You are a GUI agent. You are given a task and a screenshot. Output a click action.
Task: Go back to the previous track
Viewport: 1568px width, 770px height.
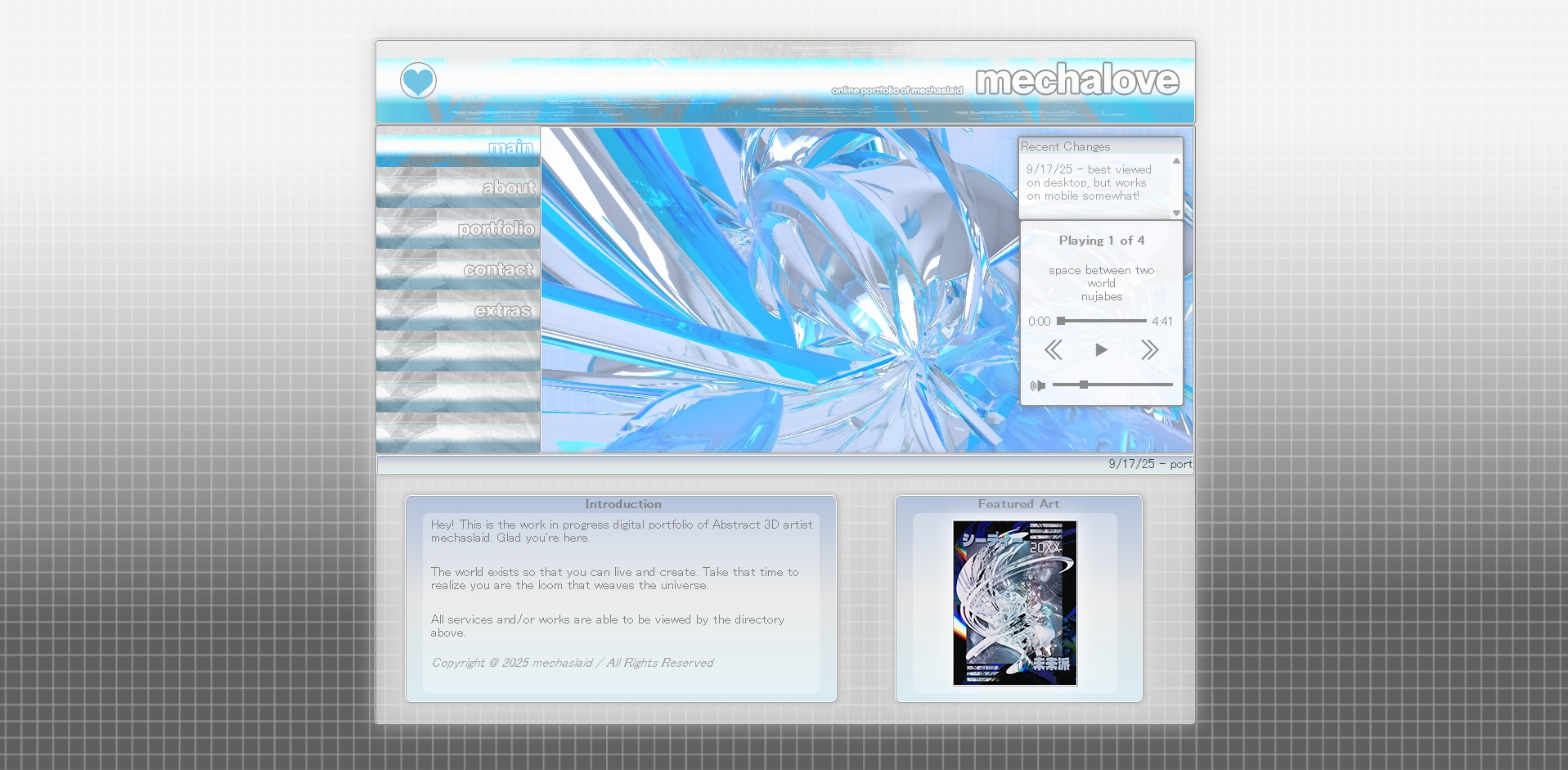[1054, 350]
